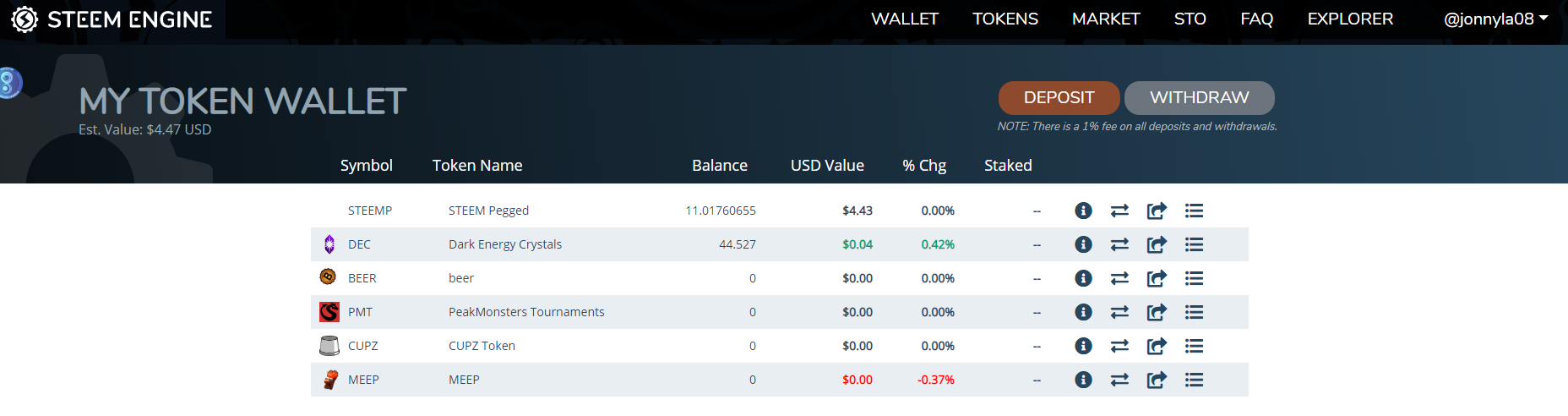View BEER transaction history list icon
Image resolution: width=1568 pixels, height=416 pixels.
pyautogui.click(x=1194, y=278)
